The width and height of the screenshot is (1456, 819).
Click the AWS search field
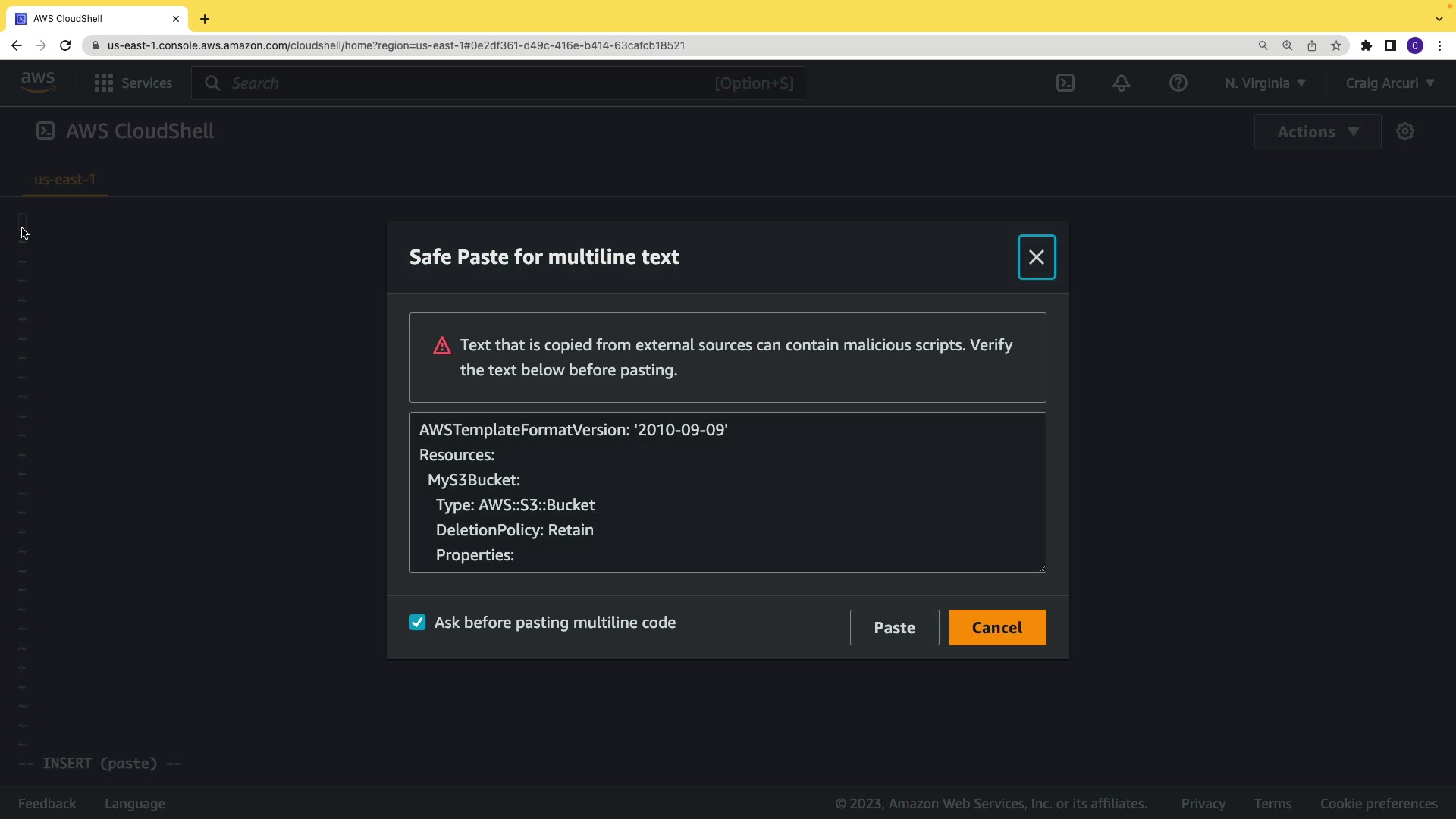(x=470, y=83)
